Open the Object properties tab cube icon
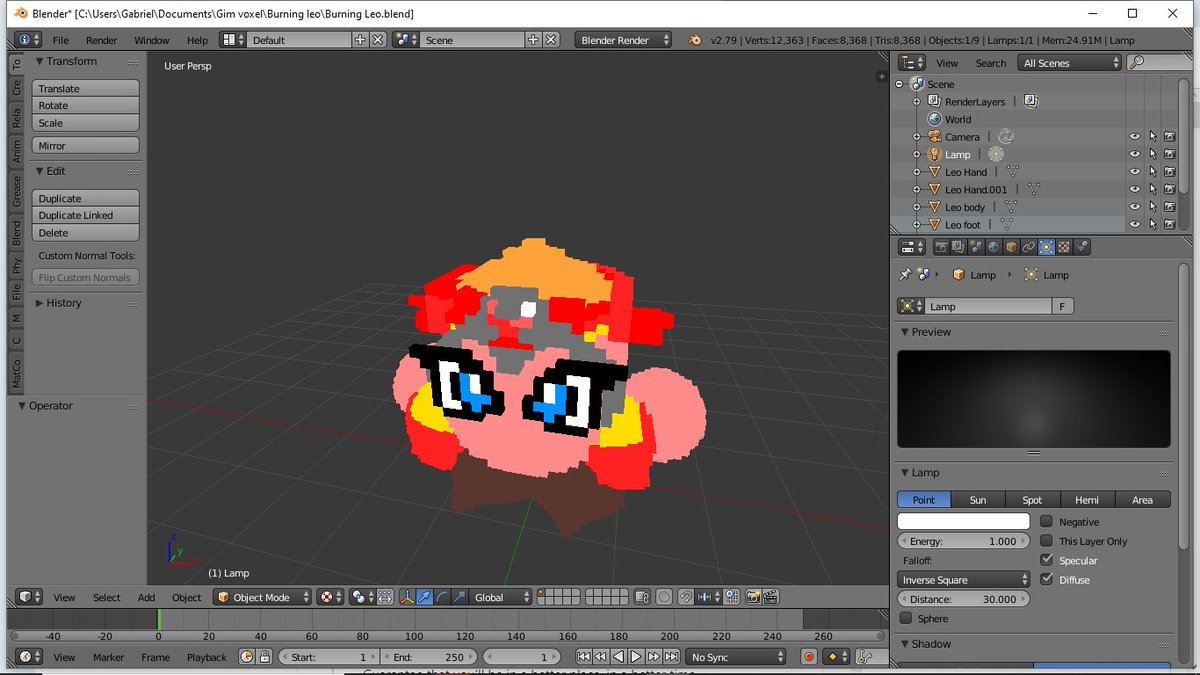 coord(1012,247)
